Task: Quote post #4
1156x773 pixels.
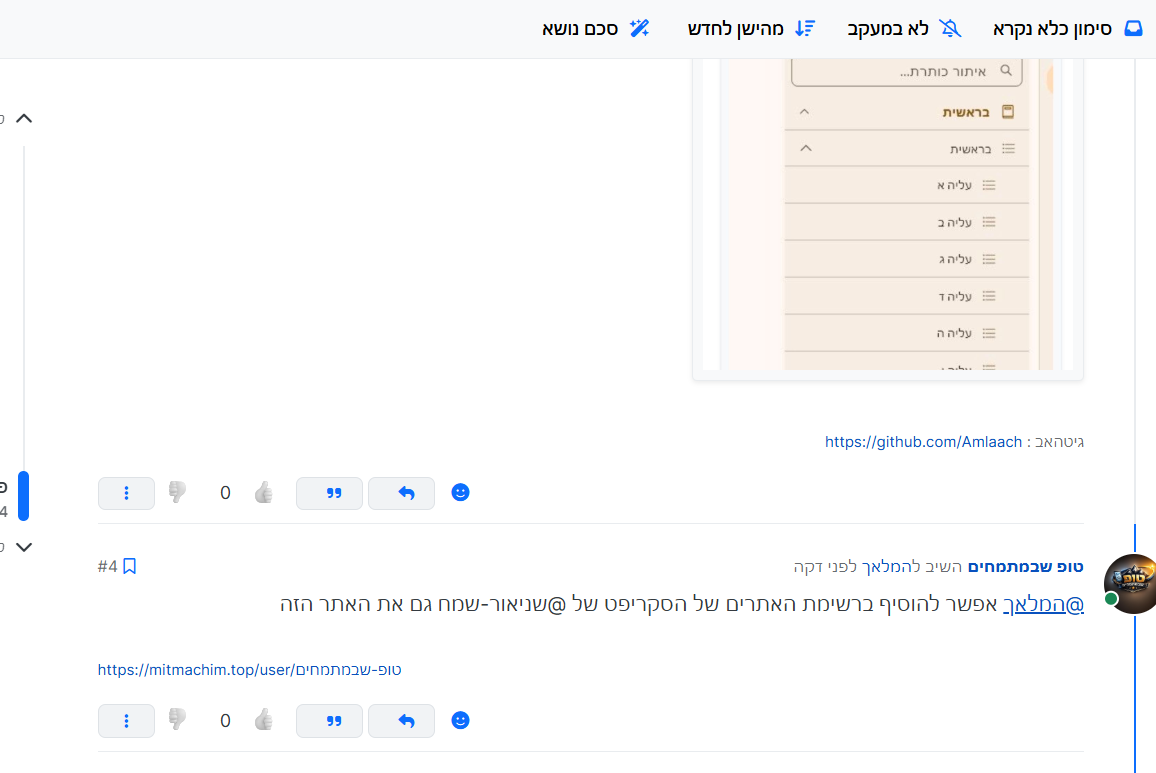Action: coord(330,721)
